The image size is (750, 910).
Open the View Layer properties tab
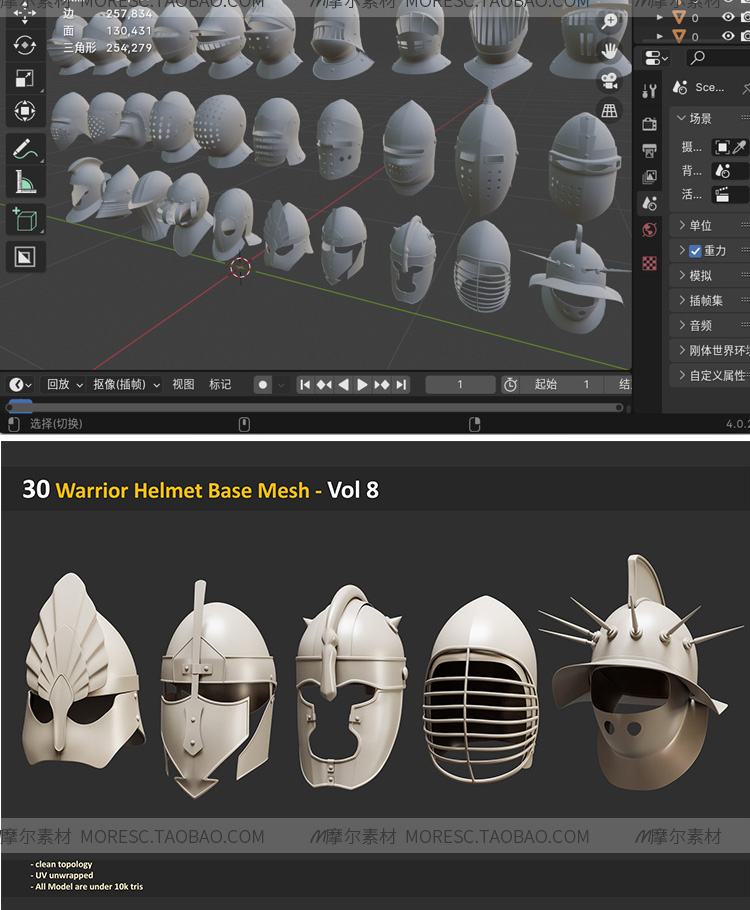pos(649,176)
